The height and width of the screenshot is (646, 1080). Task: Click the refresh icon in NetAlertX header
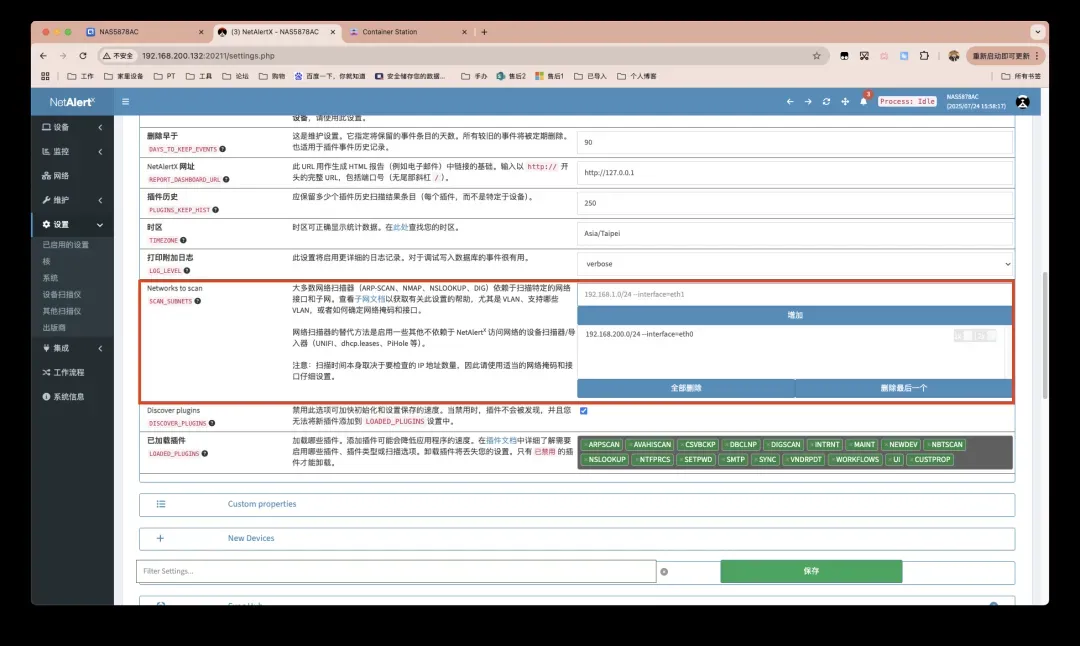tap(826, 101)
